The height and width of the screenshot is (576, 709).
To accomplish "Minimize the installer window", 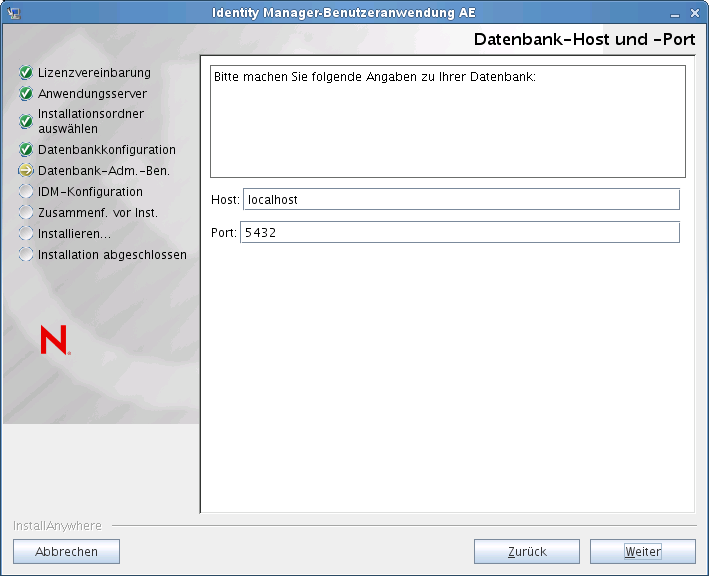I will [675, 14].
